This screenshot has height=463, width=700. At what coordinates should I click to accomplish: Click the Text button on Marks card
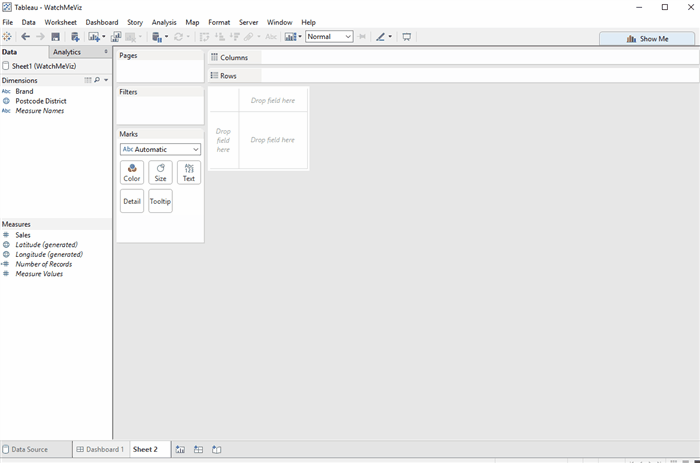tap(189, 172)
